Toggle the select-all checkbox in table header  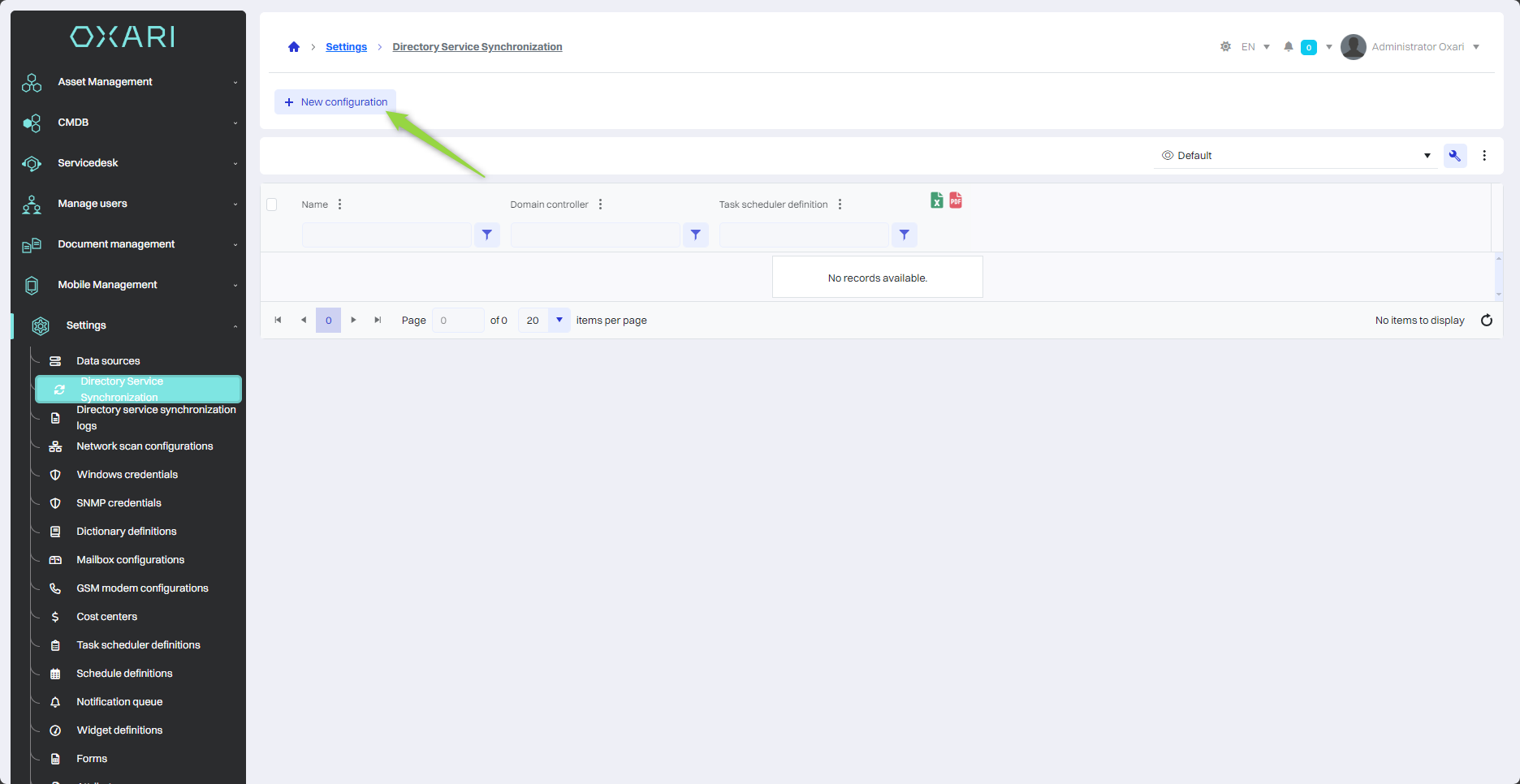click(272, 205)
